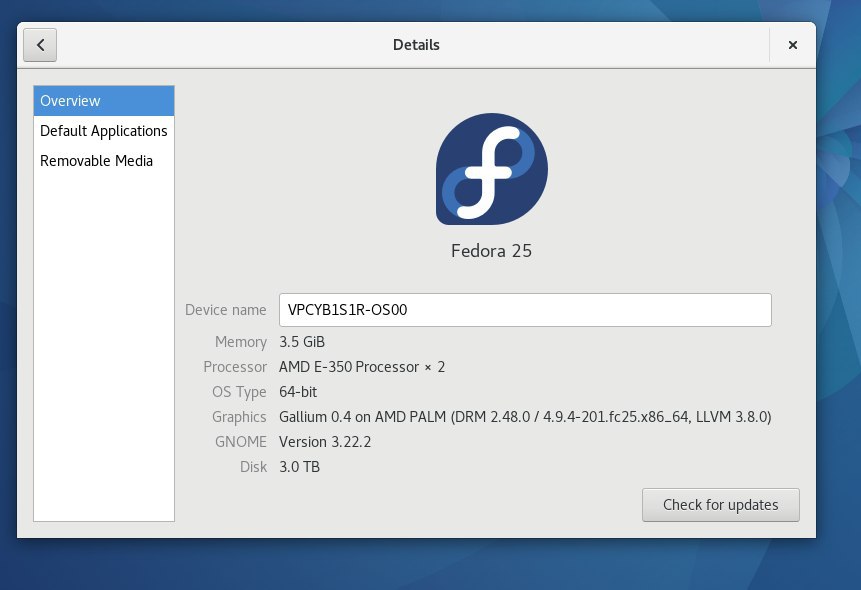Click the Gallium 0.4 graphics value

click(x=525, y=417)
